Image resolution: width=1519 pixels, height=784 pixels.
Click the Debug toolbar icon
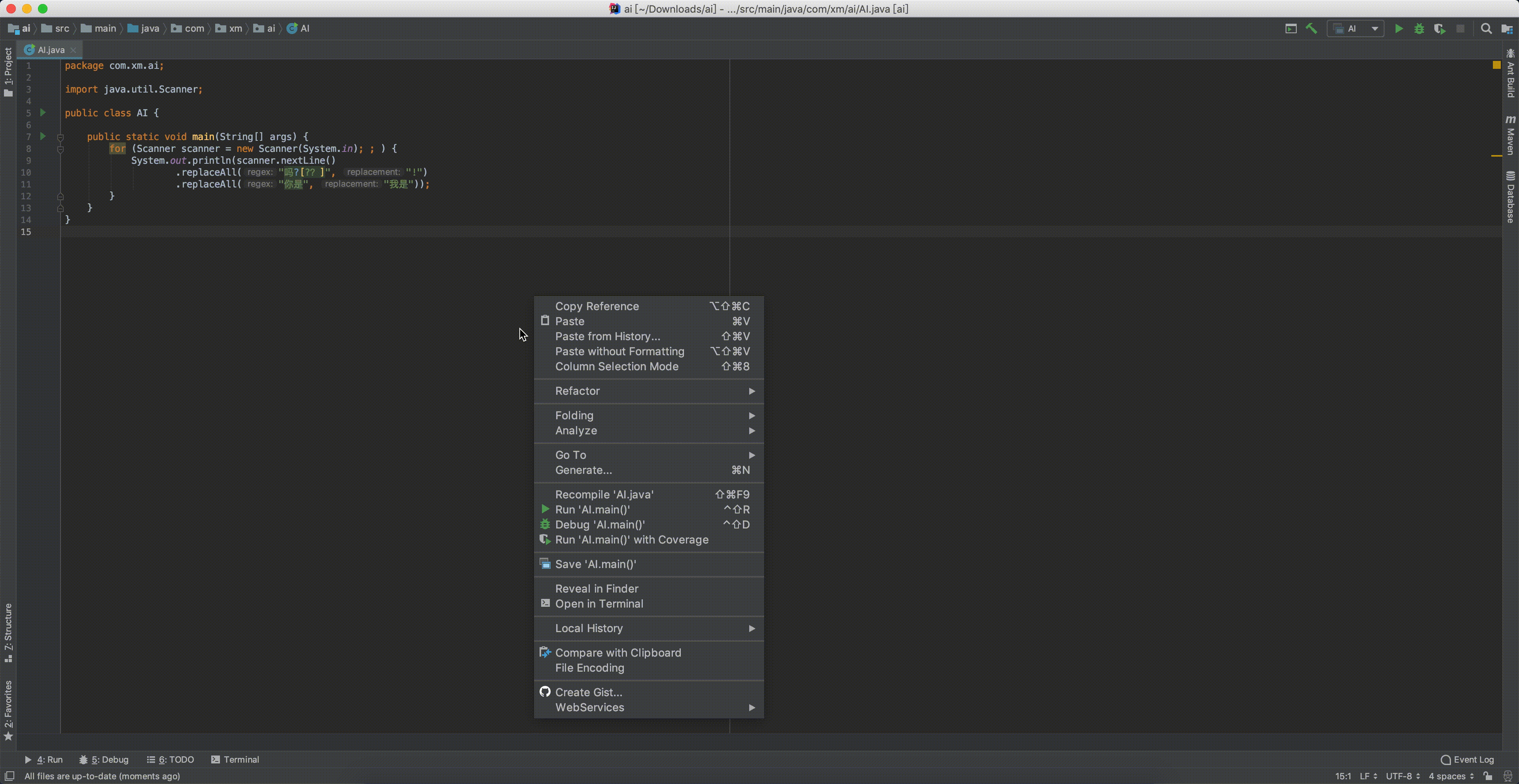(1418, 28)
